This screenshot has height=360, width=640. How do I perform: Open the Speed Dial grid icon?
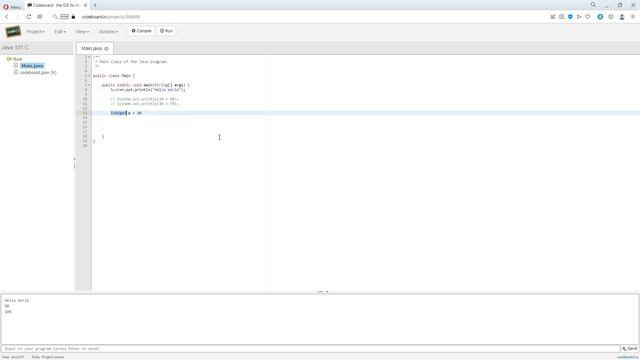coord(40,17)
